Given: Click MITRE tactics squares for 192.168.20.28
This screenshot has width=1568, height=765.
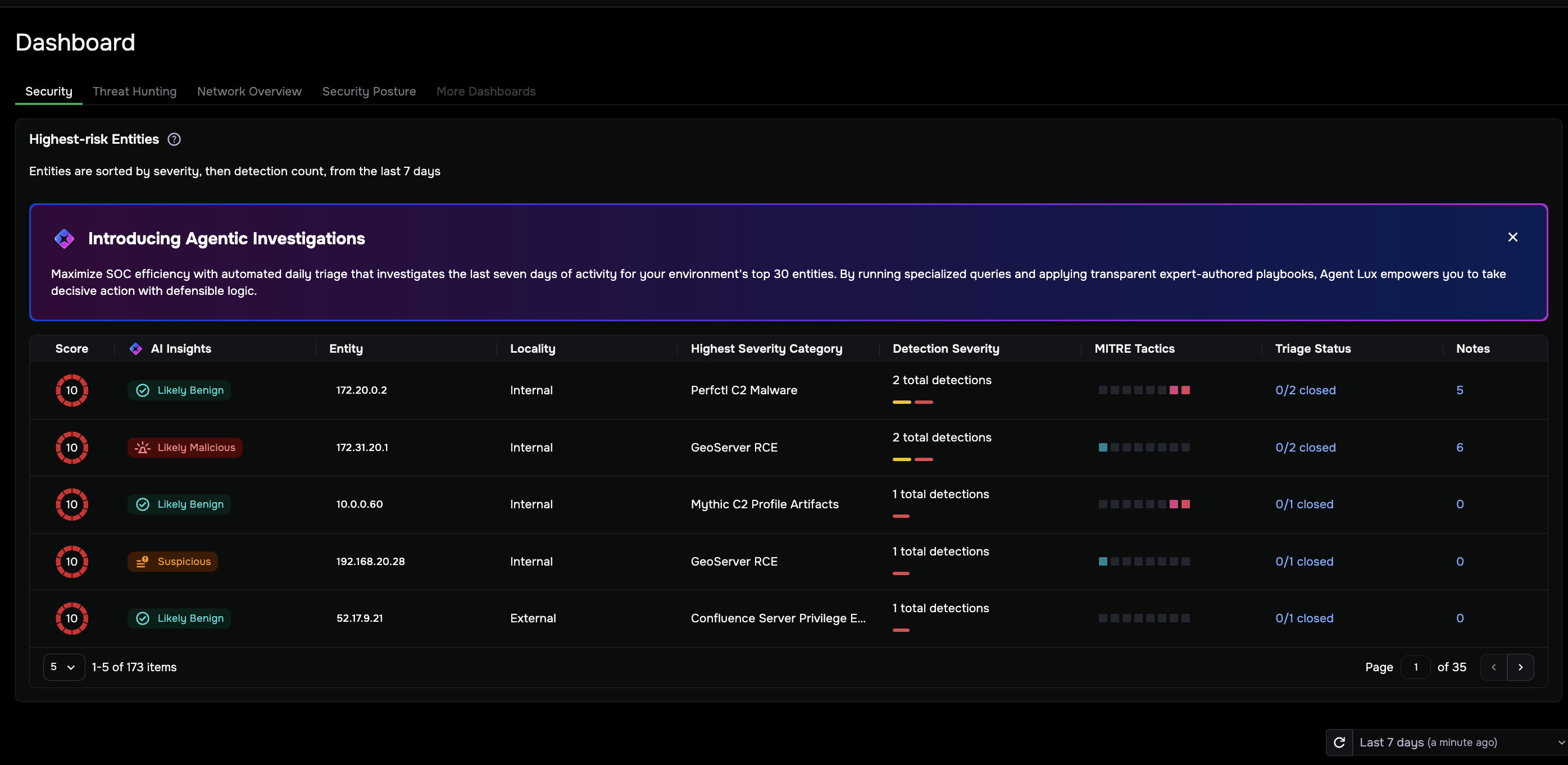Looking at the screenshot, I should coord(1144,561).
